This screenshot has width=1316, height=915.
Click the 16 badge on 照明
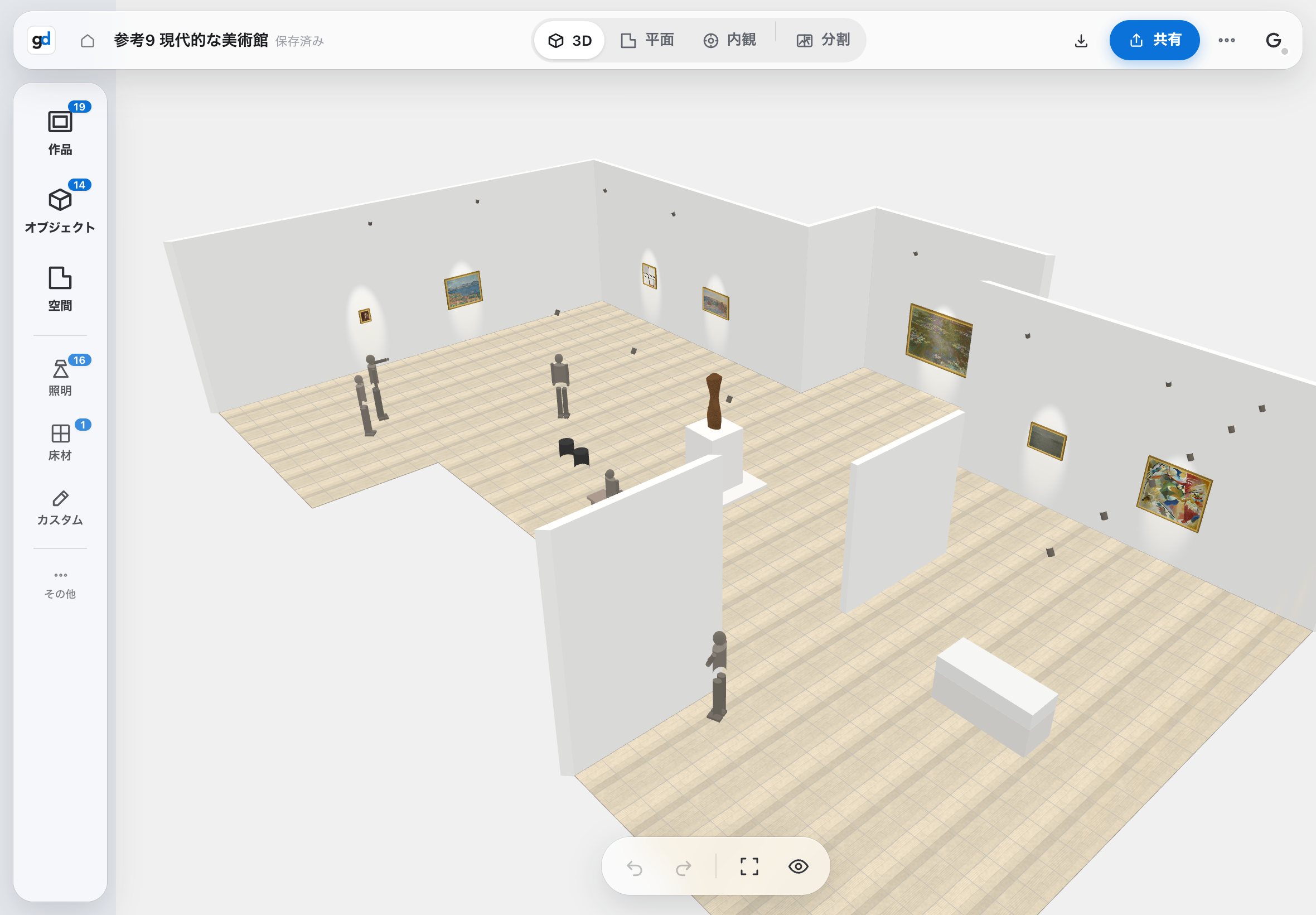pyautogui.click(x=80, y=360)
